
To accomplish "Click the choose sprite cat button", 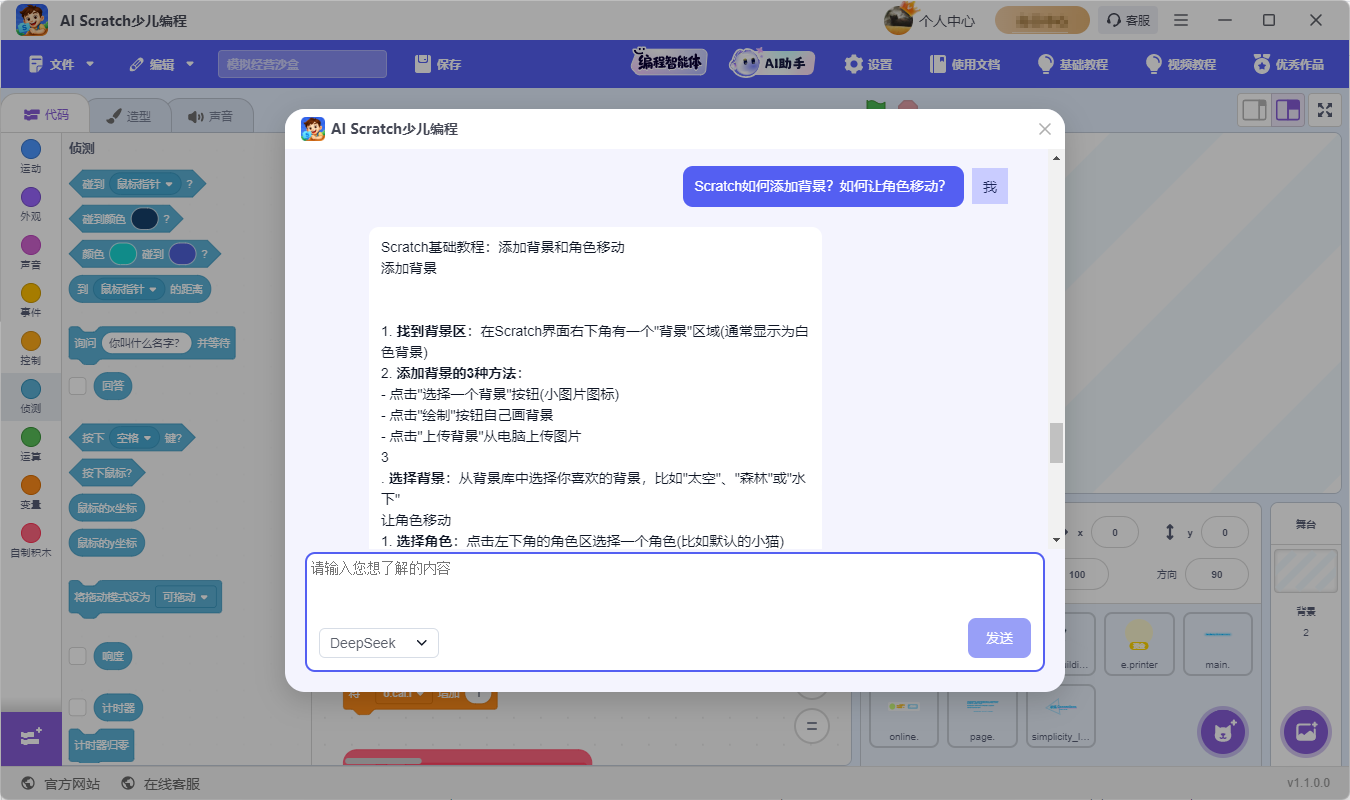I will [x=1222, y=732].
